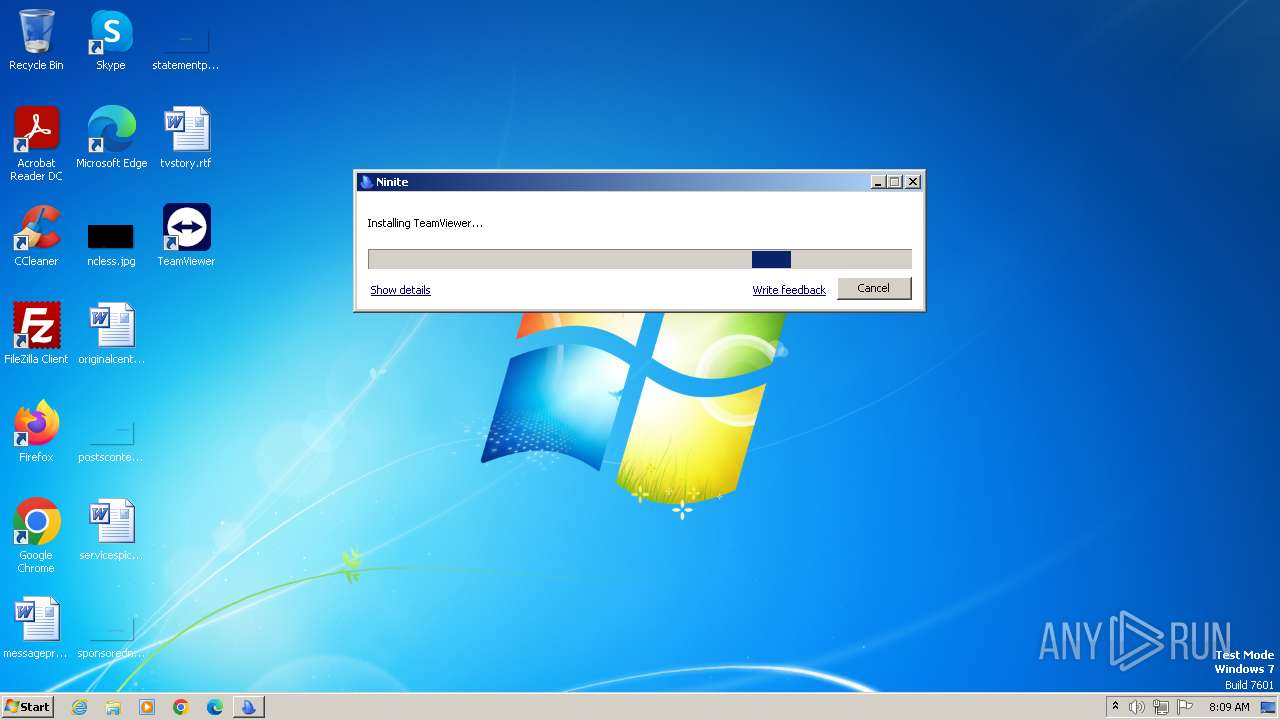Open the CCleaner desktop shortcut
The height and width of the screenshot is (720, 1280).
(36, 236)
